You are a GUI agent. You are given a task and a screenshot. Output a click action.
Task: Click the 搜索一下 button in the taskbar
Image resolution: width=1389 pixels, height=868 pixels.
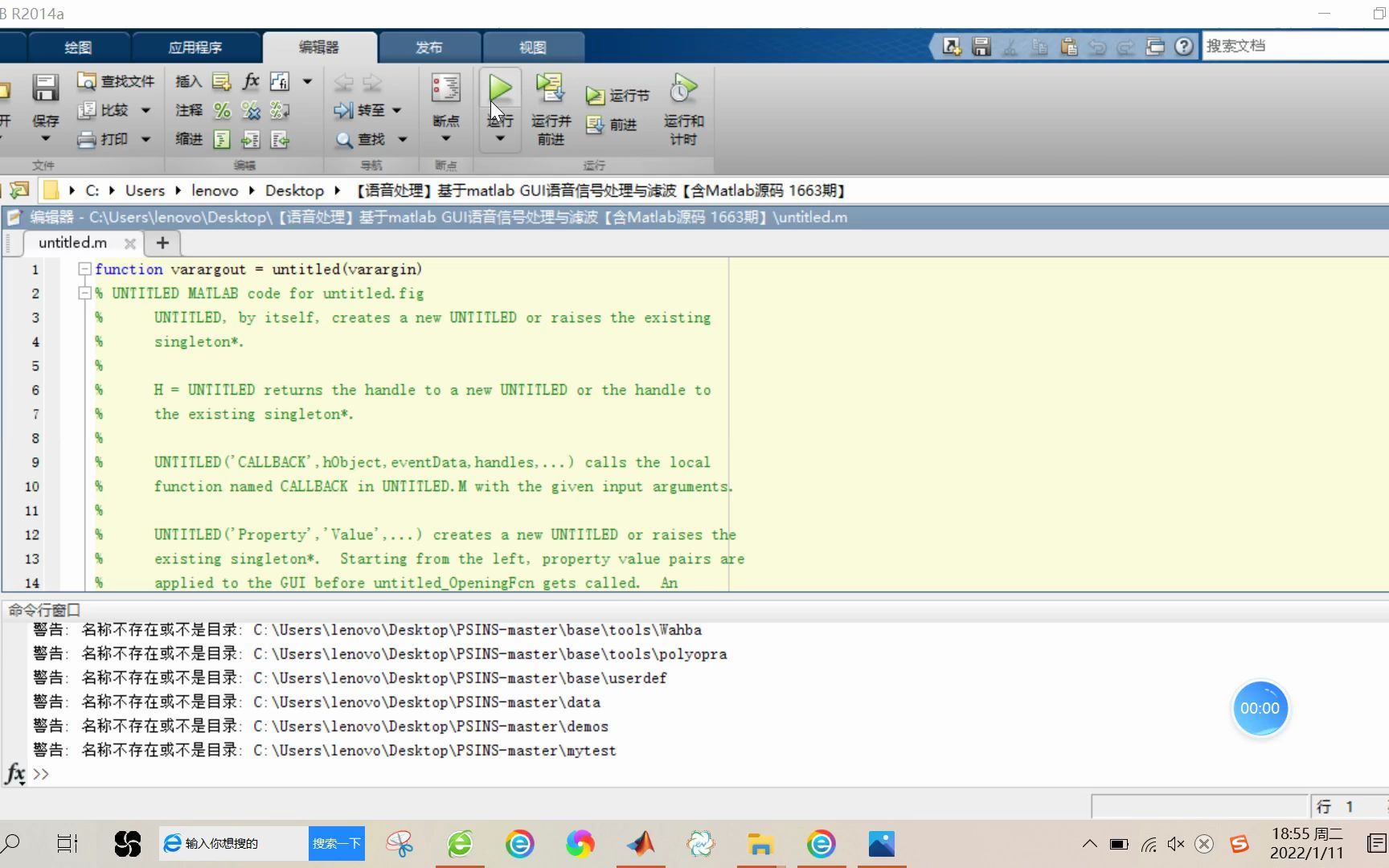337,843
